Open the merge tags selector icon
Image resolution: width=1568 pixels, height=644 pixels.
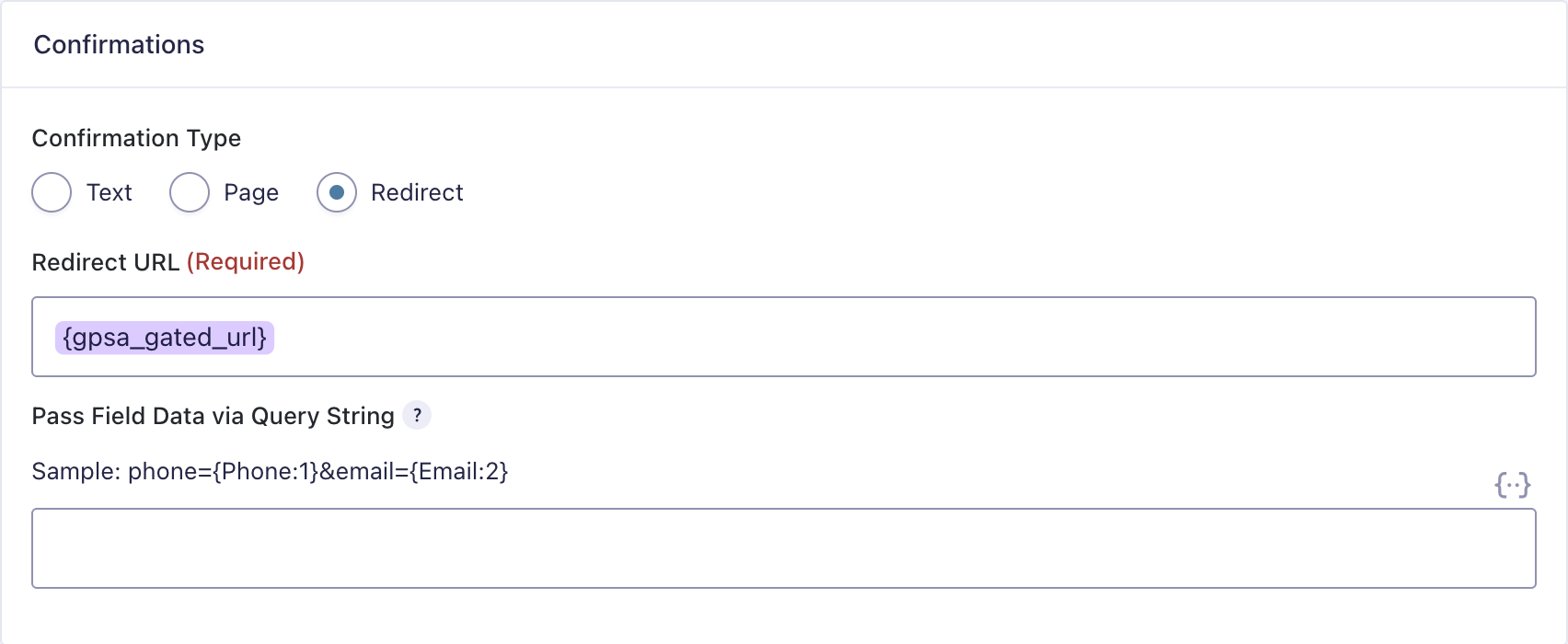(x=1512, y=485)
